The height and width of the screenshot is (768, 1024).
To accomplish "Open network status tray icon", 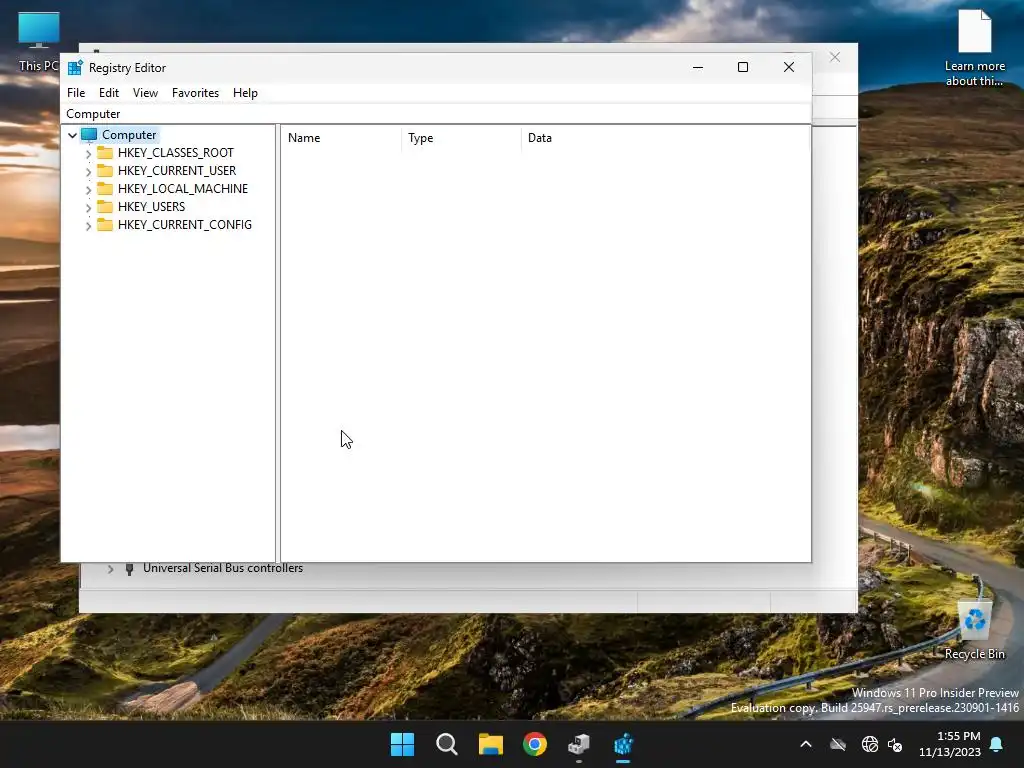I will click(x=870, y=744).
